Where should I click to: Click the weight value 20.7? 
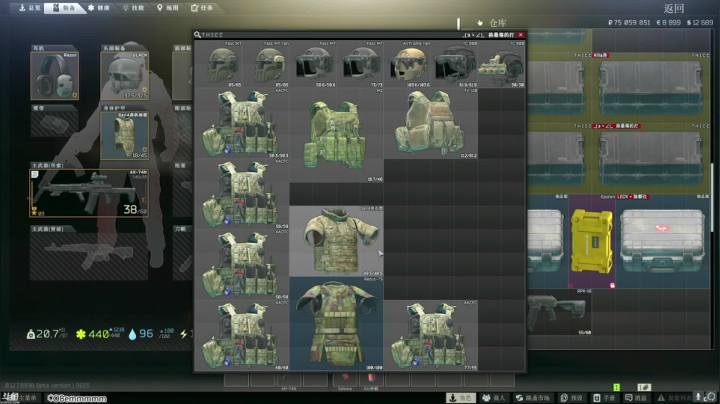point(48,334)
